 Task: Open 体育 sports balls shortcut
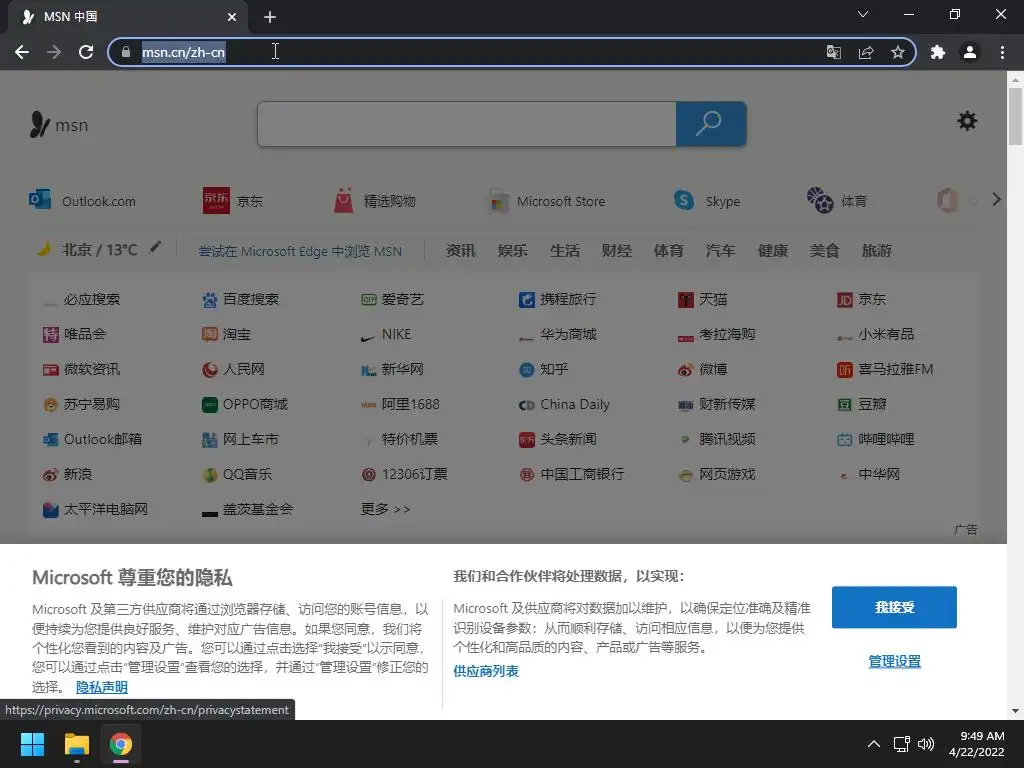click(837, 200)
